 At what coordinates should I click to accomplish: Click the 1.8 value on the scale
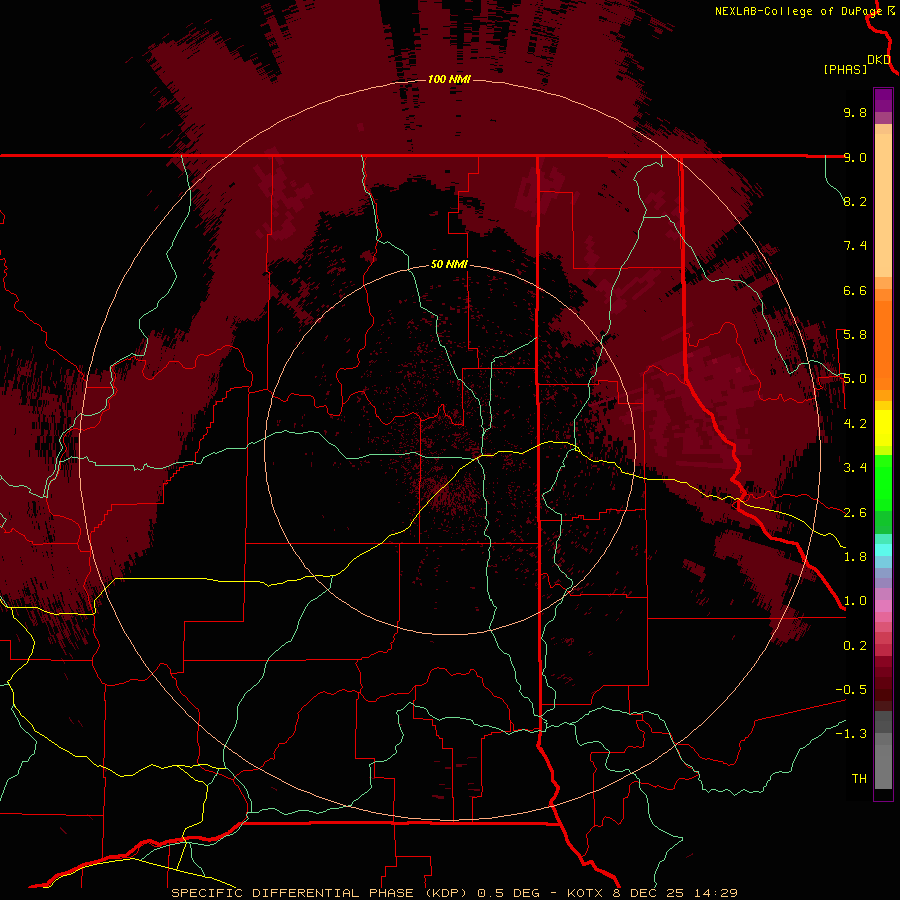tap(855, 557)
